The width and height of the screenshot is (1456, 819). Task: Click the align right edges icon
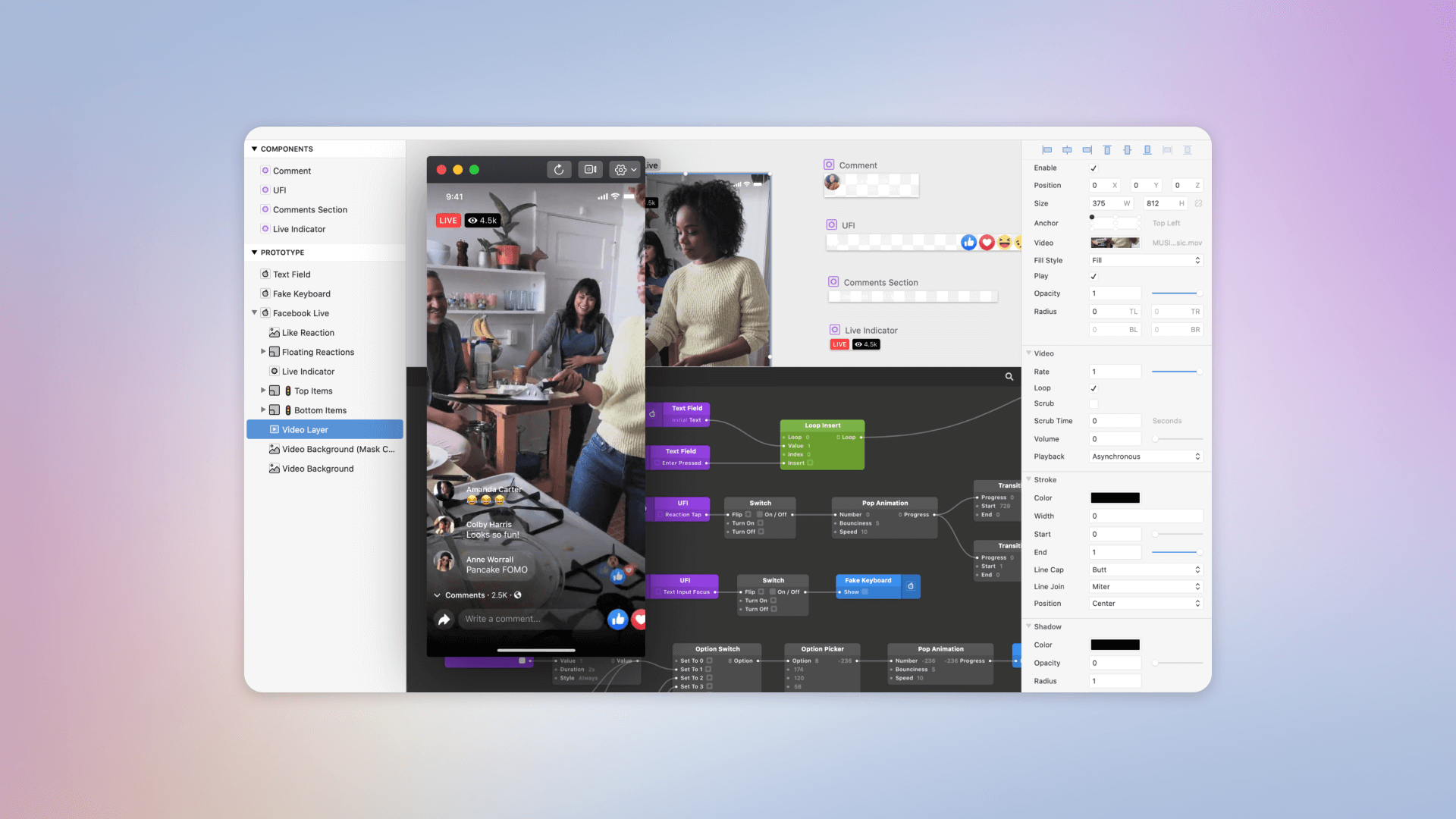[x=1087, y=150]
